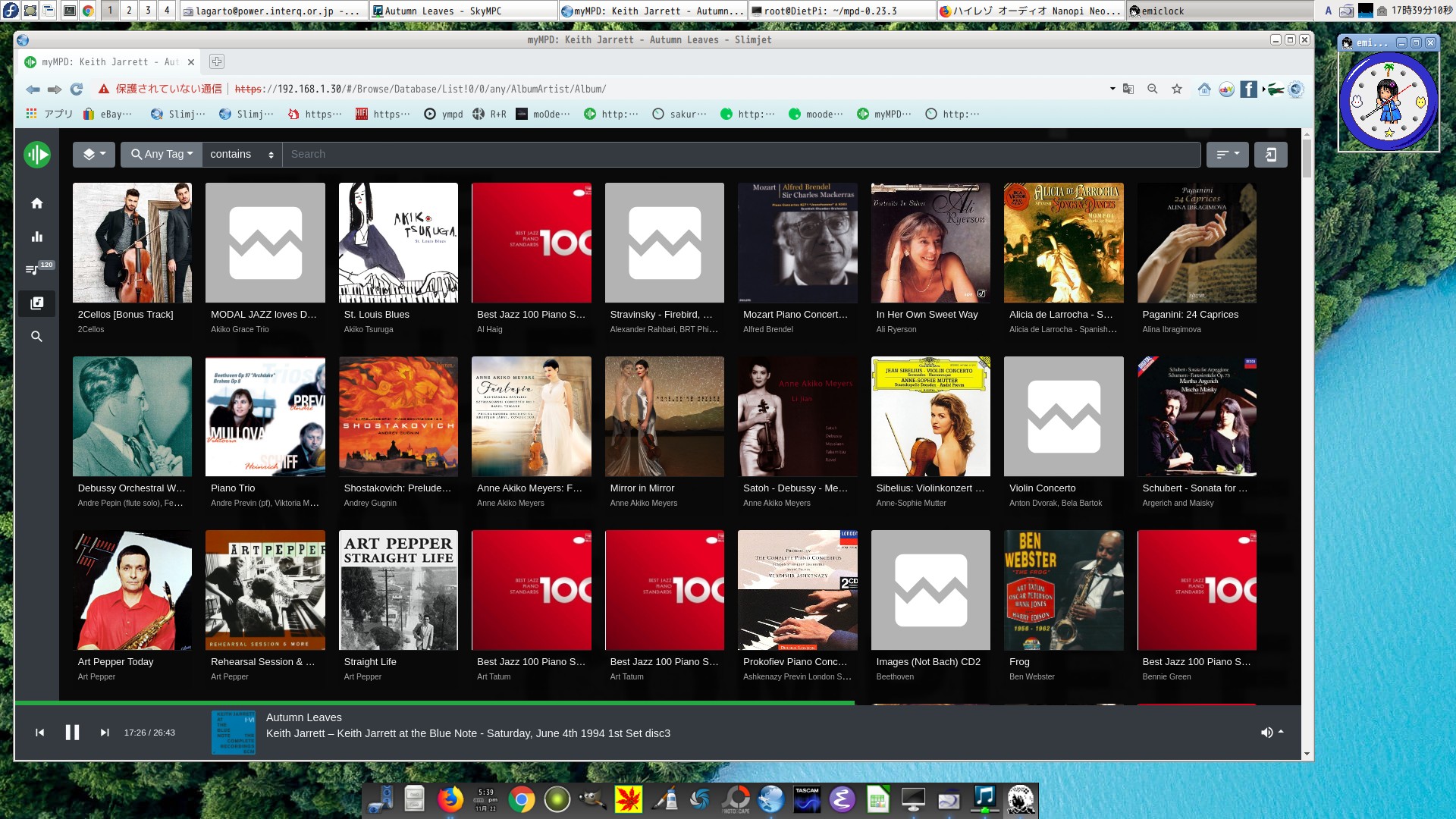Expand the Any Tag filter dropdown
Viewport: 1456px width, 819px height.
point(162,155)
